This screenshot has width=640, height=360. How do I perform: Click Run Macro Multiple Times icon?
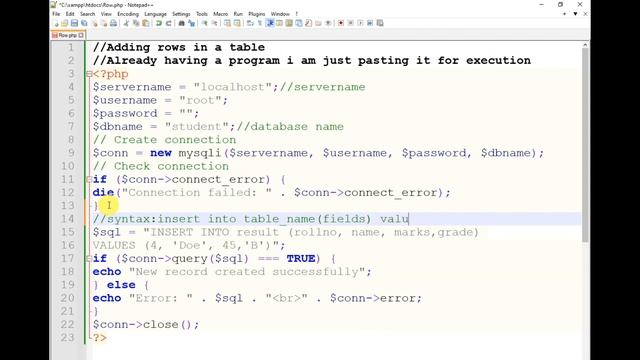coord(370,23)
